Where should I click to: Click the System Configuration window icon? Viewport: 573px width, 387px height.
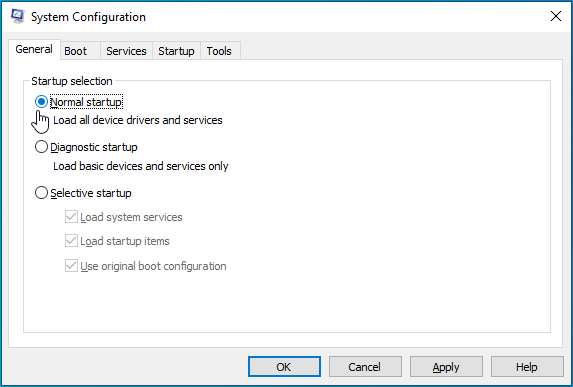[18, 16]
